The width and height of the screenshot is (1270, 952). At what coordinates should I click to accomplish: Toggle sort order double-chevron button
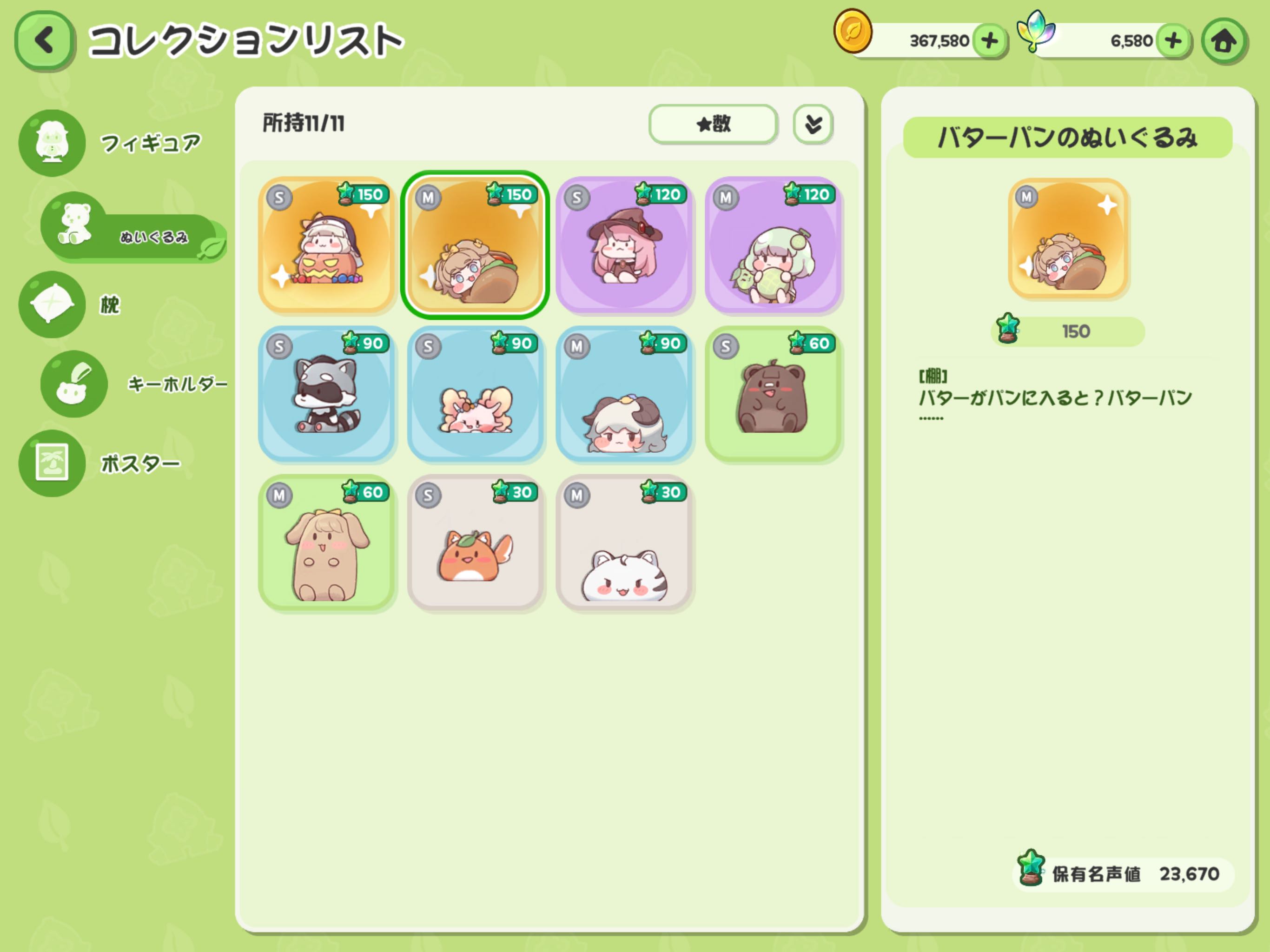coord(813,124)
